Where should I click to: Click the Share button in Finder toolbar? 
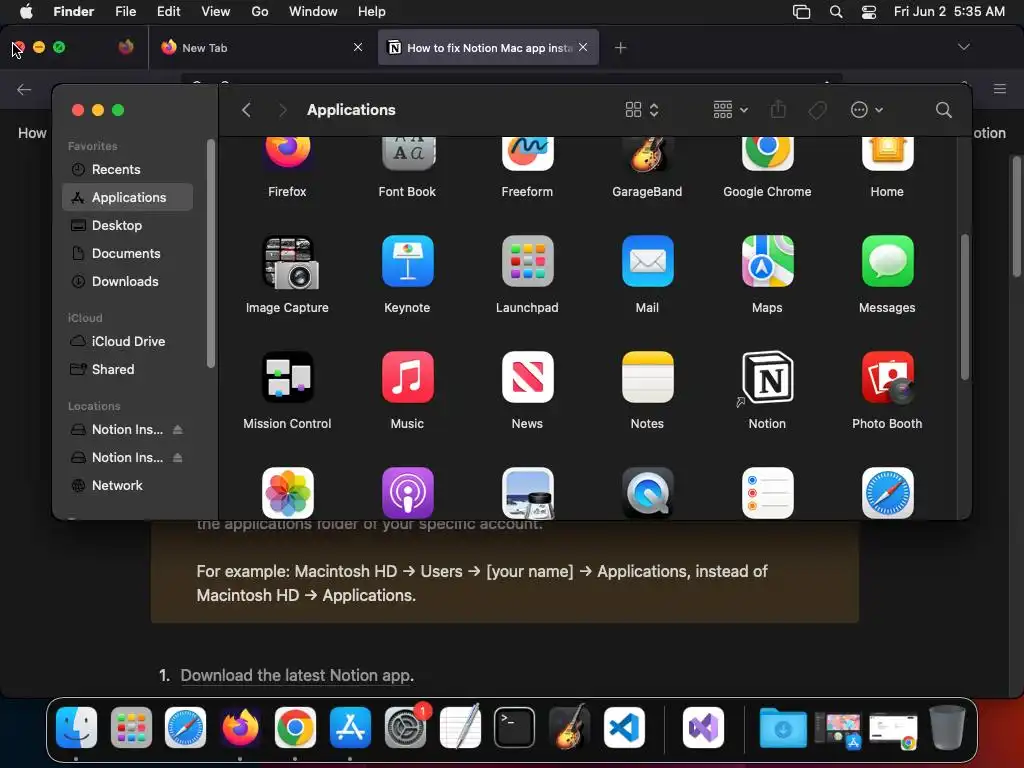(x=778, y=109)
